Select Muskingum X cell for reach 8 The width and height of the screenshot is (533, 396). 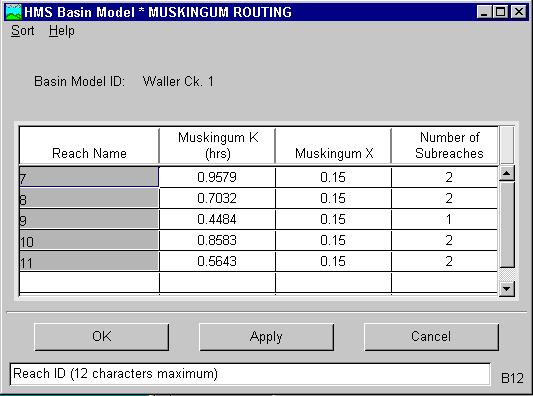click(x=333, y=198)
